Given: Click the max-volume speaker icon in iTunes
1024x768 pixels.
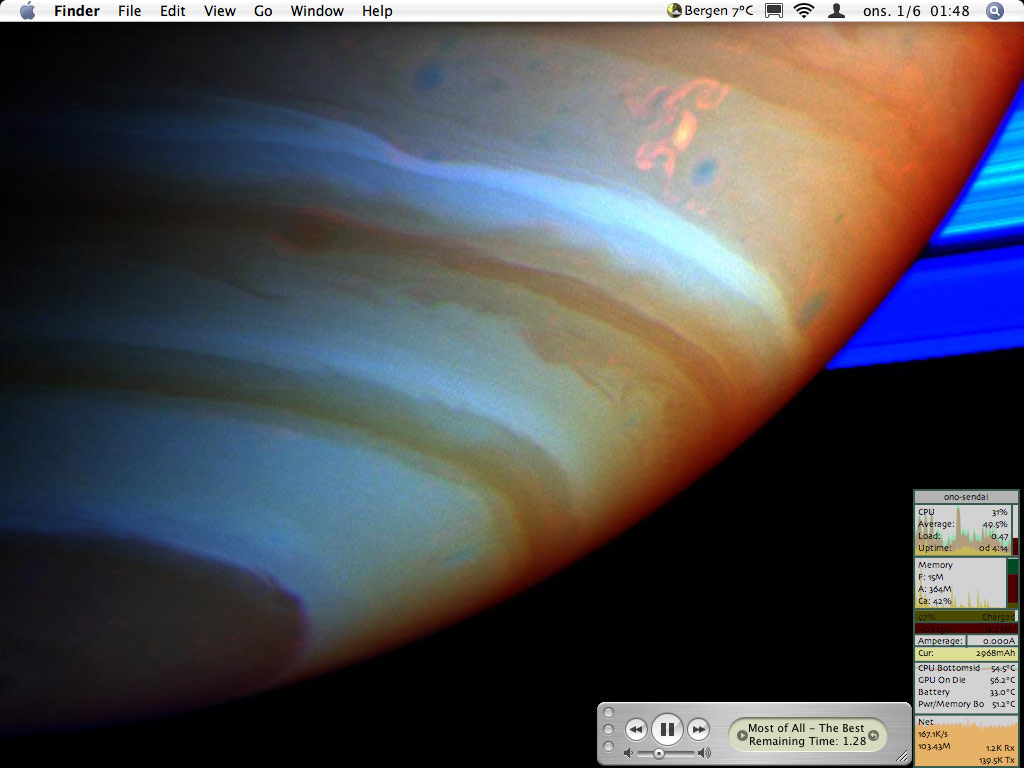Looking at the screenshot, I should tap(704, 754).
